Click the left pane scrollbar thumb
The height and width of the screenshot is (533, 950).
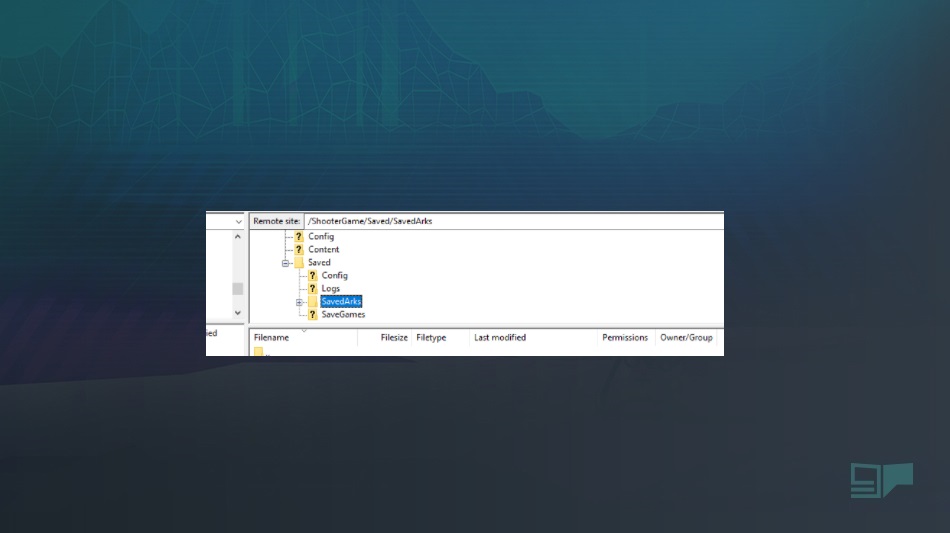pyautogui.click(x=238, y=288)
